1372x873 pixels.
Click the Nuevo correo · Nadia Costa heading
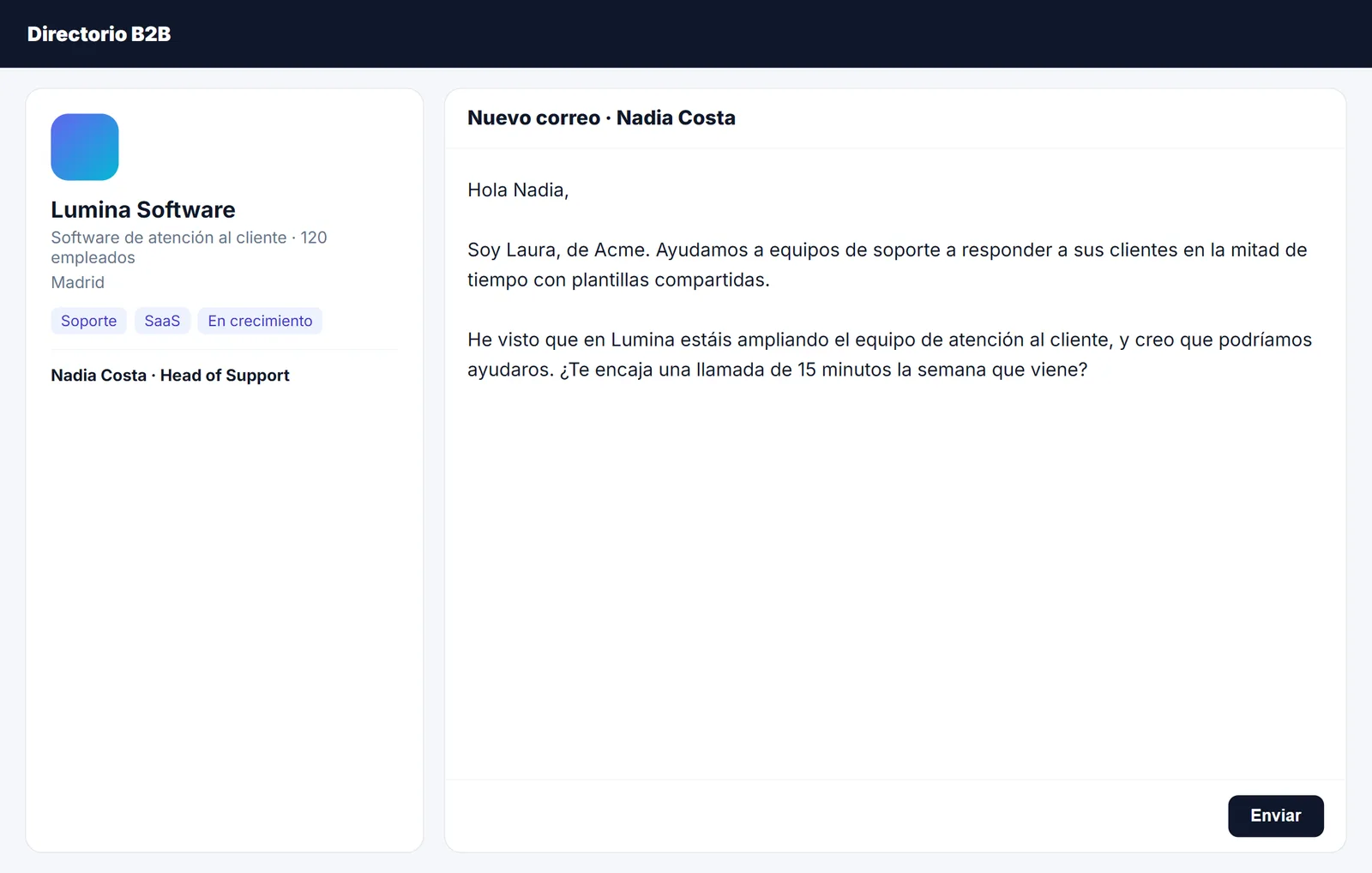[601, 118]
